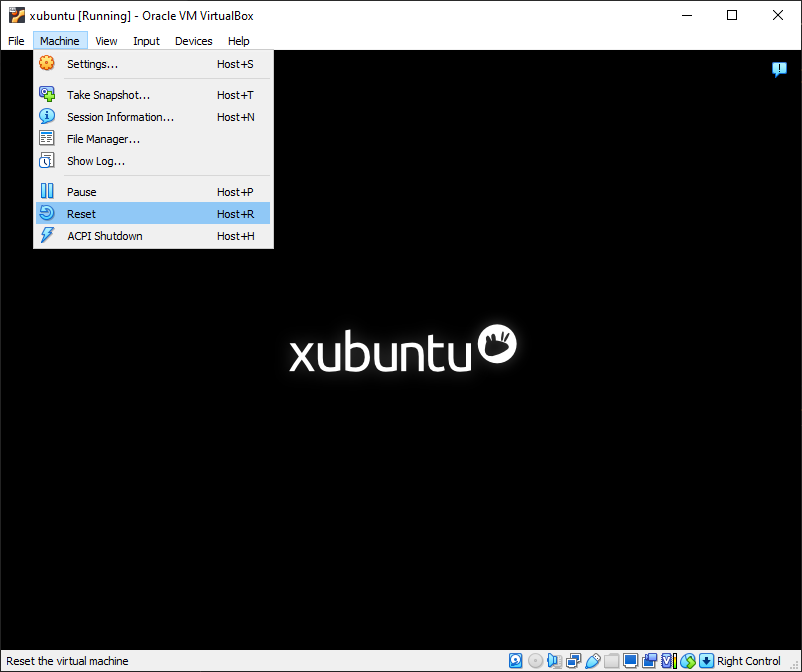Open the Help menu
The height and width of the screenshot is (672, 802).
pyautogui.click(x=238, y=41)
